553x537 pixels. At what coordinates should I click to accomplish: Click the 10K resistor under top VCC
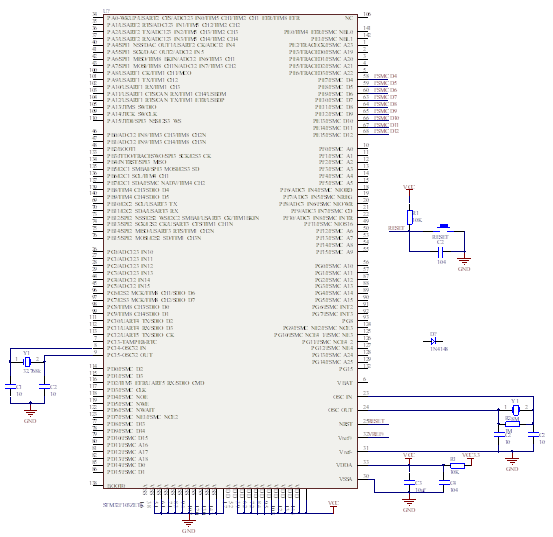point(409,217)
